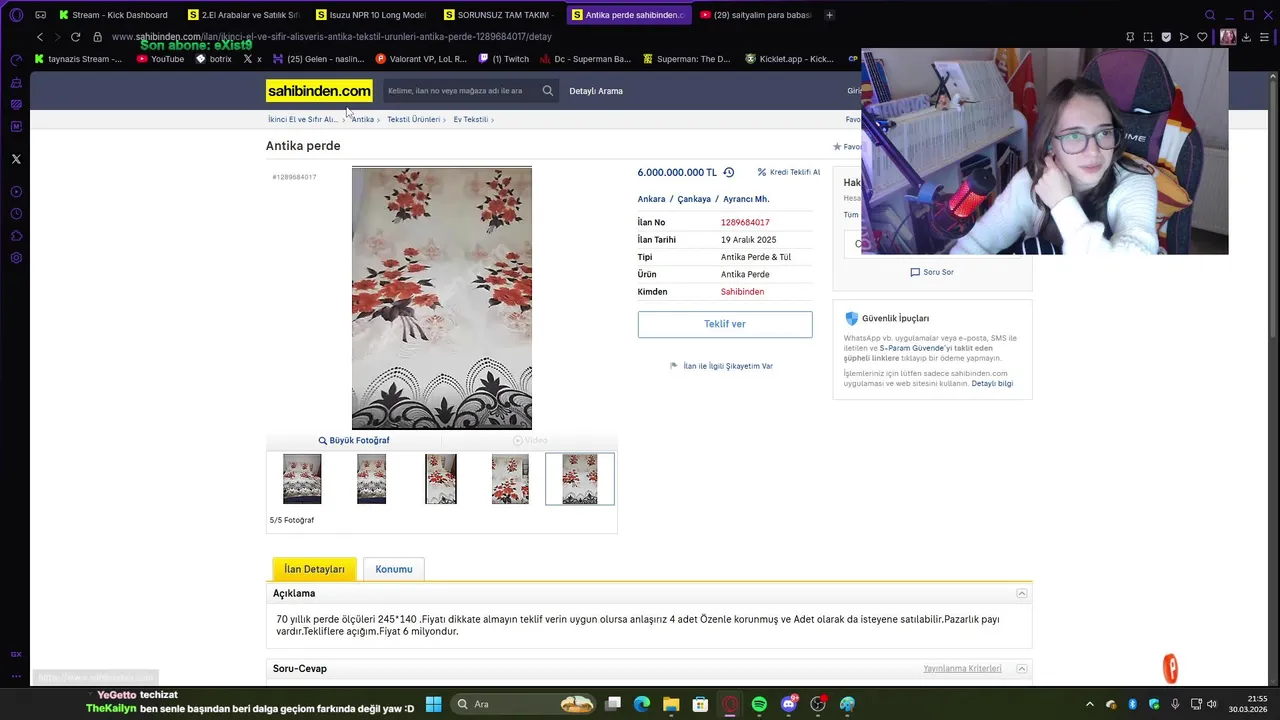Image resolution: width=1280 pixels, height=720 pixels.
Task: Click the tab search magnifier icon
Action: [1210, 15]
